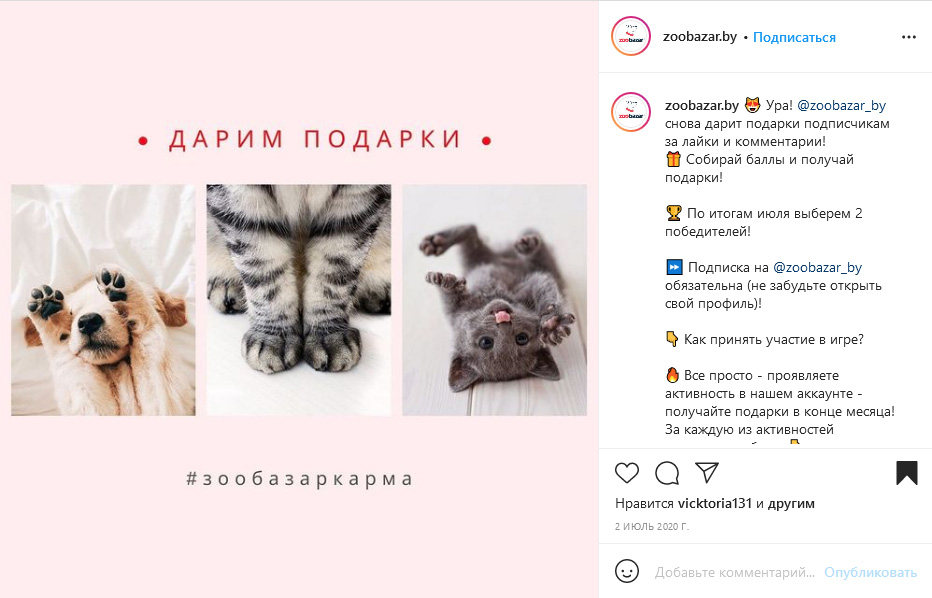Open emoji picker smiley icon
The height and width of the screenshot is (598, 932).
click(626, 572)
